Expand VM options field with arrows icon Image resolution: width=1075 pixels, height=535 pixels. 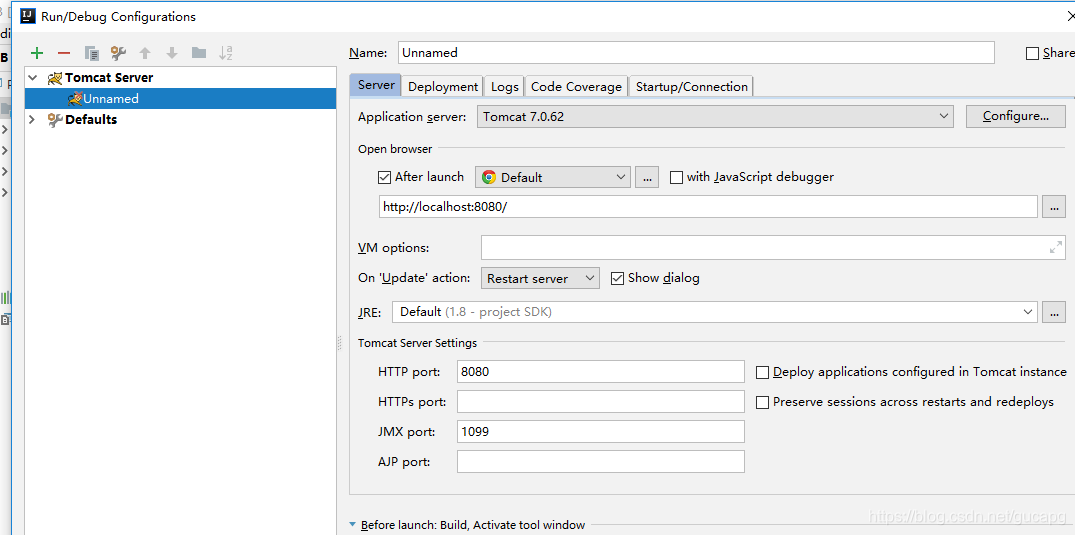(x=1056, y=248)
